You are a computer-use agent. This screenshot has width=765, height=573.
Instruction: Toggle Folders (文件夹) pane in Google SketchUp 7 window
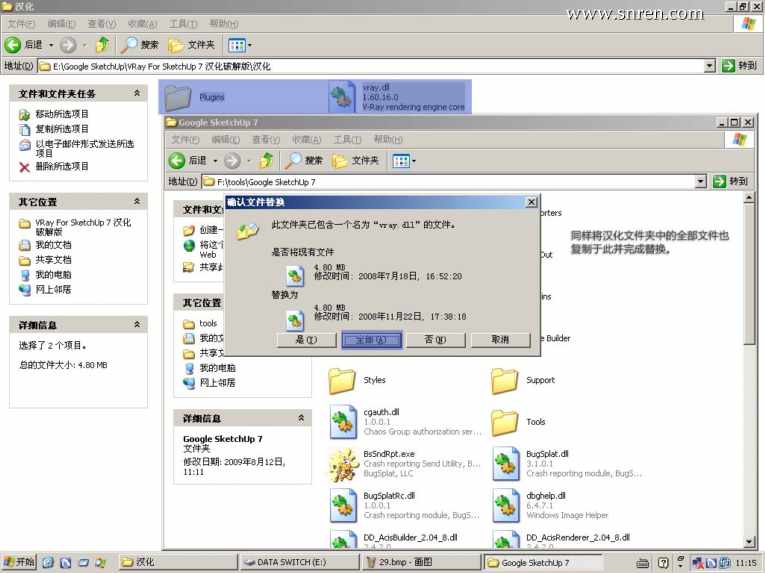tap(355, 160)
